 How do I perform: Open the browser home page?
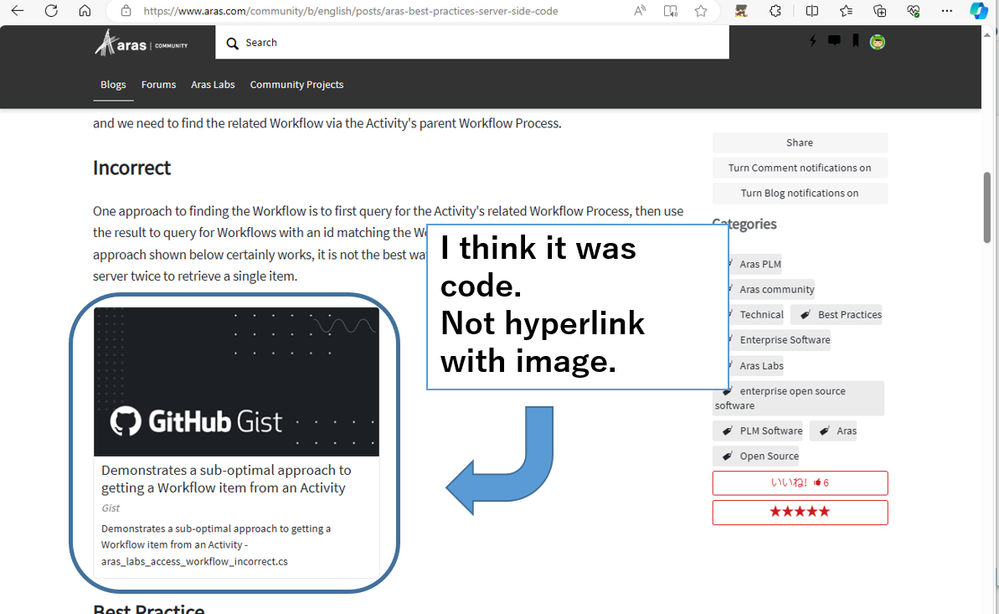[85, 11]
